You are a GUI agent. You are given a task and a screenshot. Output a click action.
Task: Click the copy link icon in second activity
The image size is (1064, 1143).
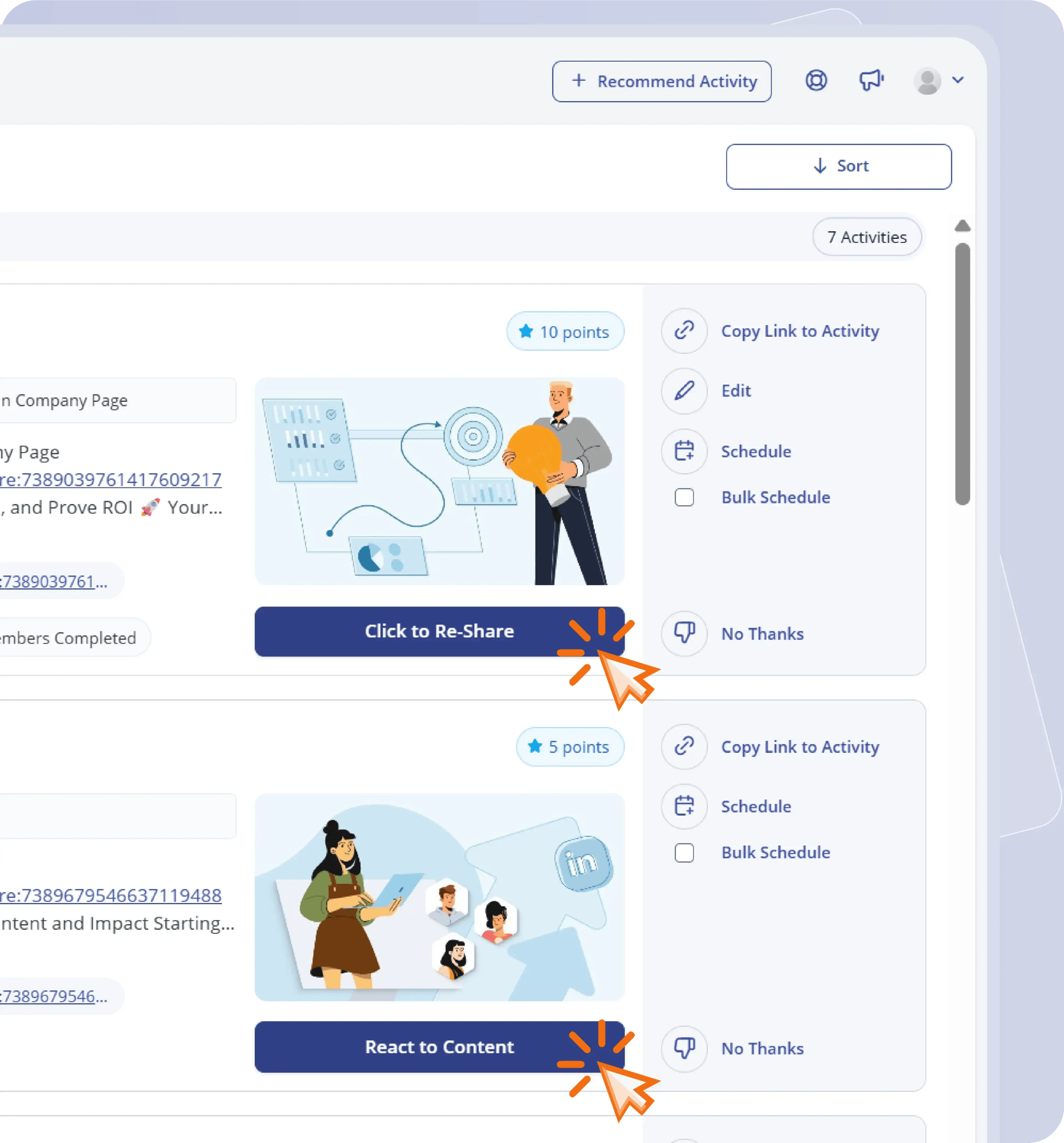(683, 746)
